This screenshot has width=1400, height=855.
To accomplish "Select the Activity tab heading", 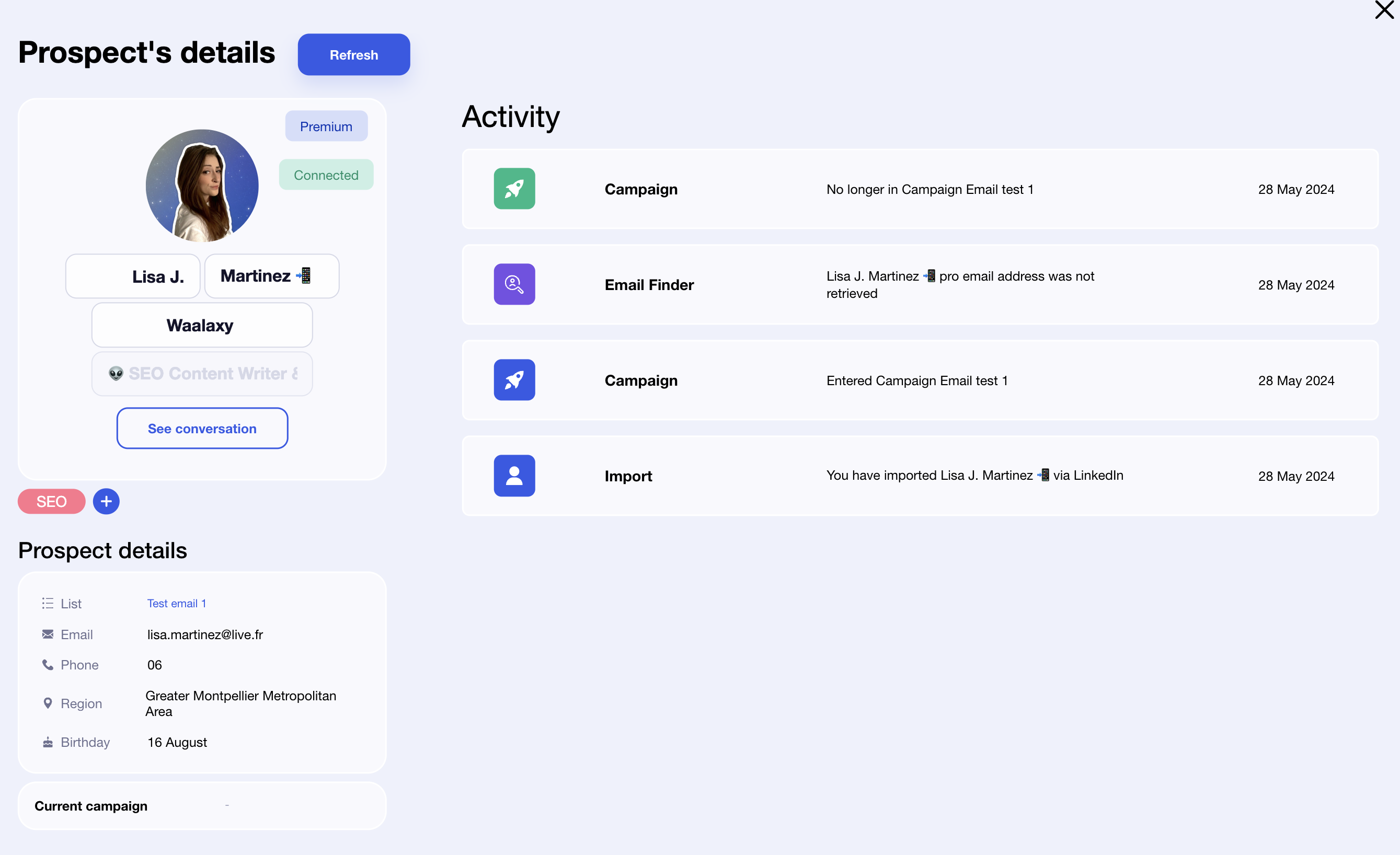I will (x=510, y=115).
